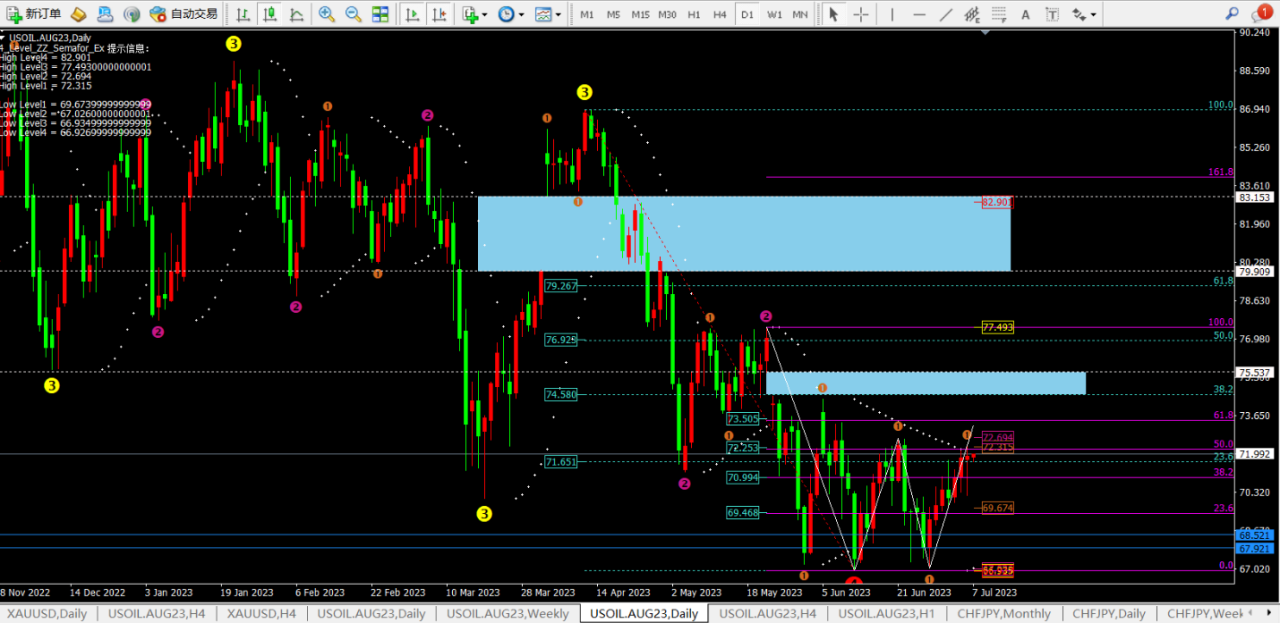Switch to the USOIL.AUG23,Weekly tab
Screen dimensions: 1280x623
pyautogui.click(x=508, y=613)
